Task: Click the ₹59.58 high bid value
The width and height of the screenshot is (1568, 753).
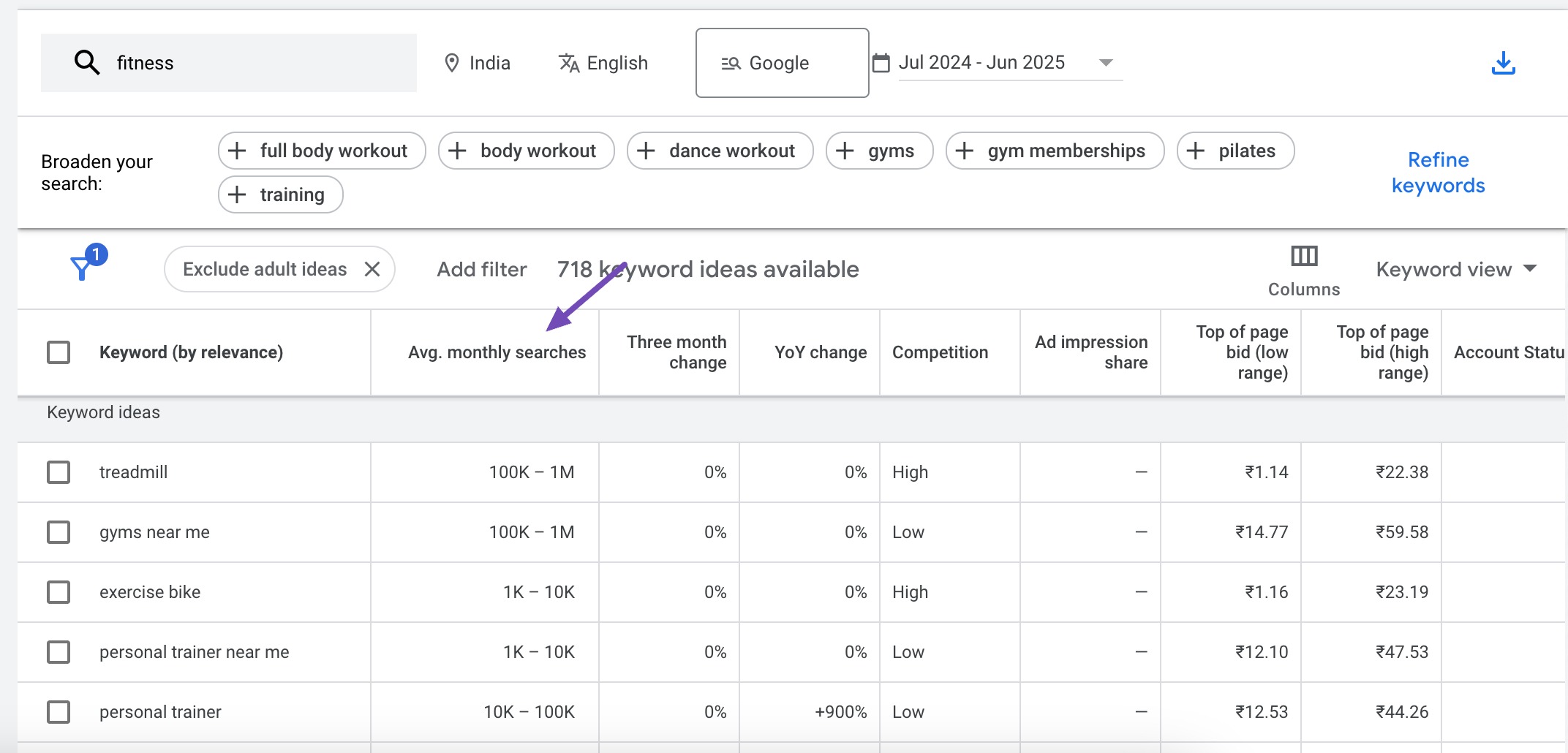Action: click(x=1402, y=532)
